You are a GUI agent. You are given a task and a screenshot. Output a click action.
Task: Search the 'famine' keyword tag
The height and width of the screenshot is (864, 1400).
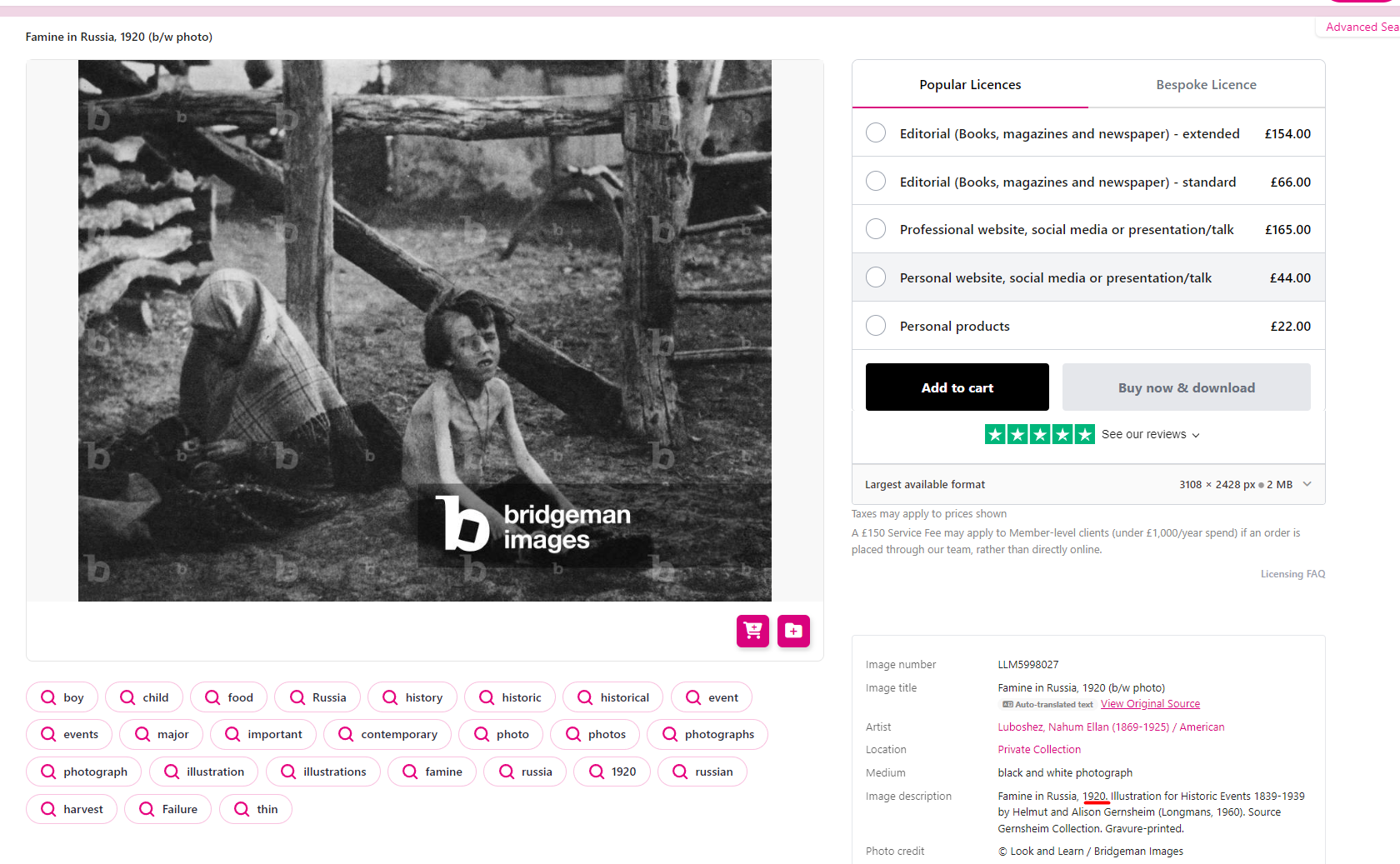coord(432,772)
